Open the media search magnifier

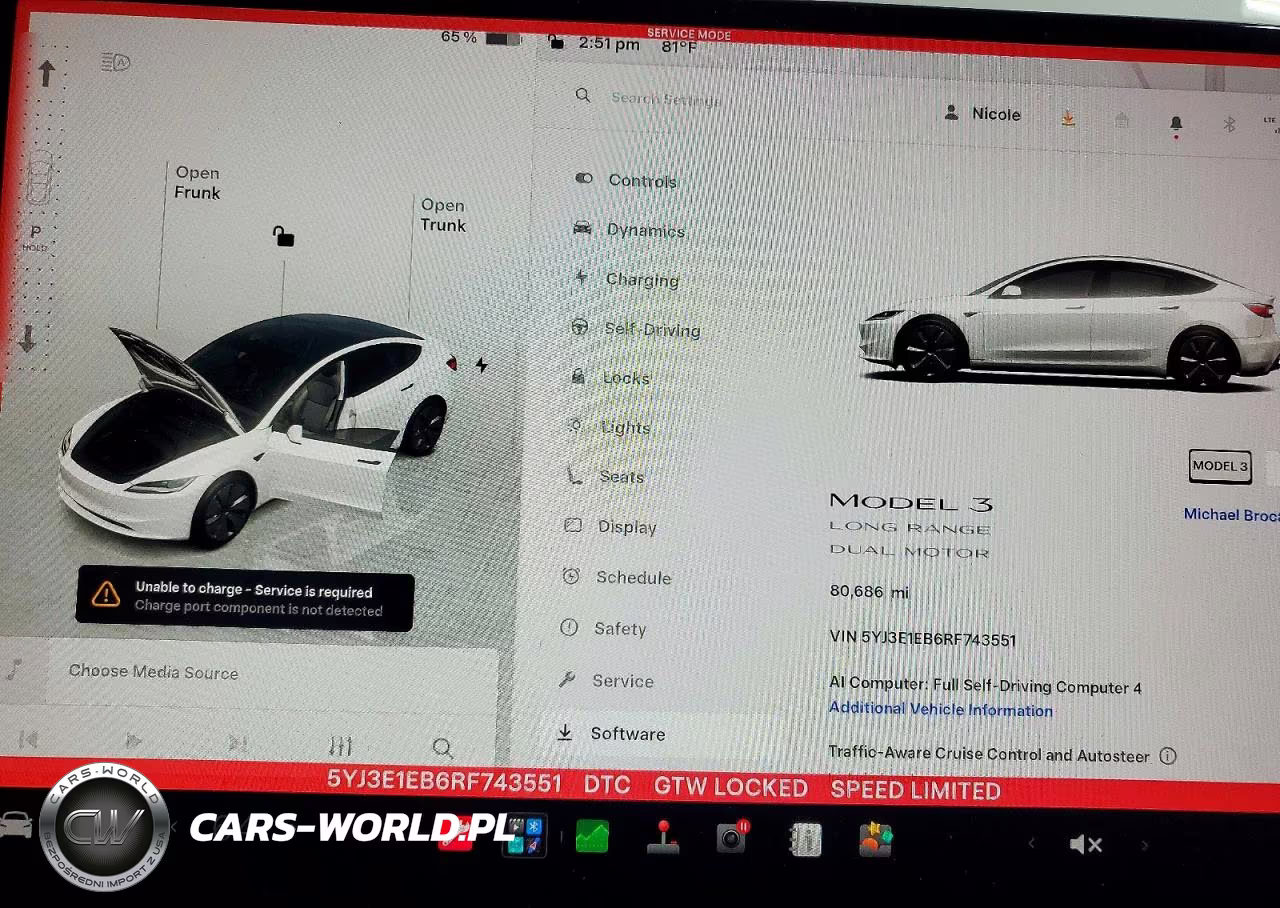point(443,747)
